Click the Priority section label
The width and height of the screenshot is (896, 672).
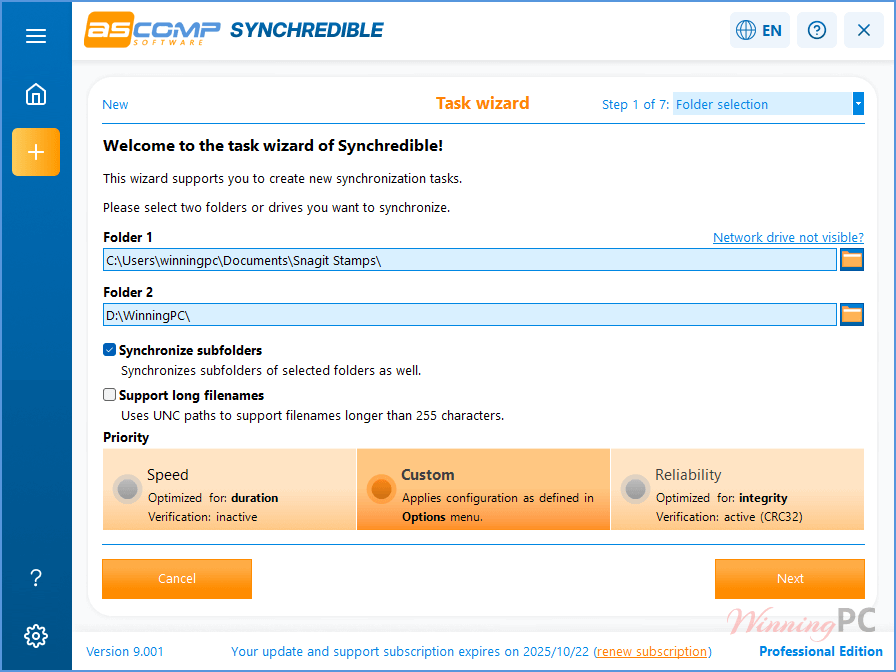(126, 438)
